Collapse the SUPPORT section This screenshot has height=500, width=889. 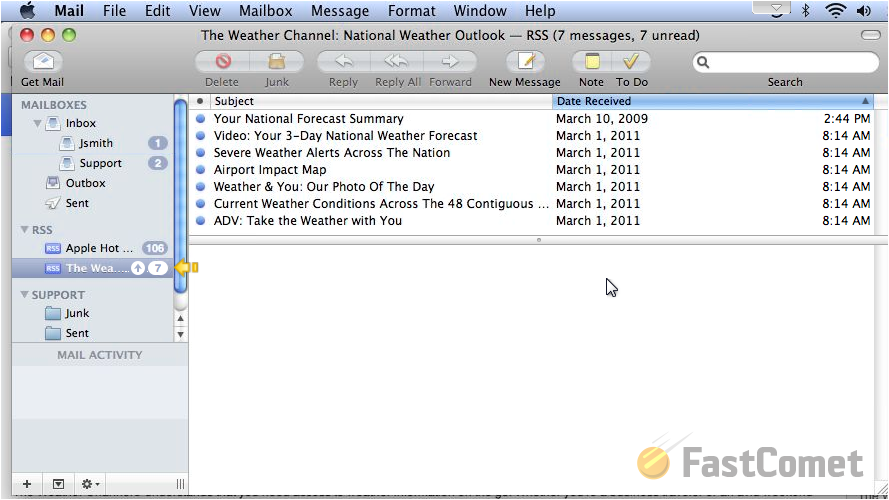pyautogui.click(x=24, y=295)
